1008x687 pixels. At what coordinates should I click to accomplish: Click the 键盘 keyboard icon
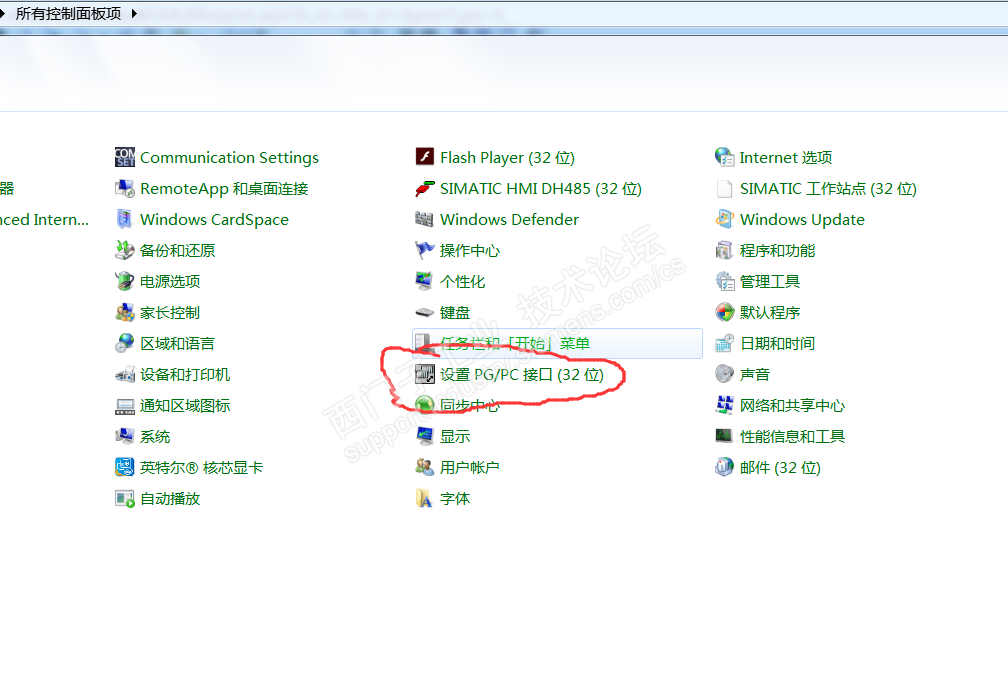(x=424, y=312)
